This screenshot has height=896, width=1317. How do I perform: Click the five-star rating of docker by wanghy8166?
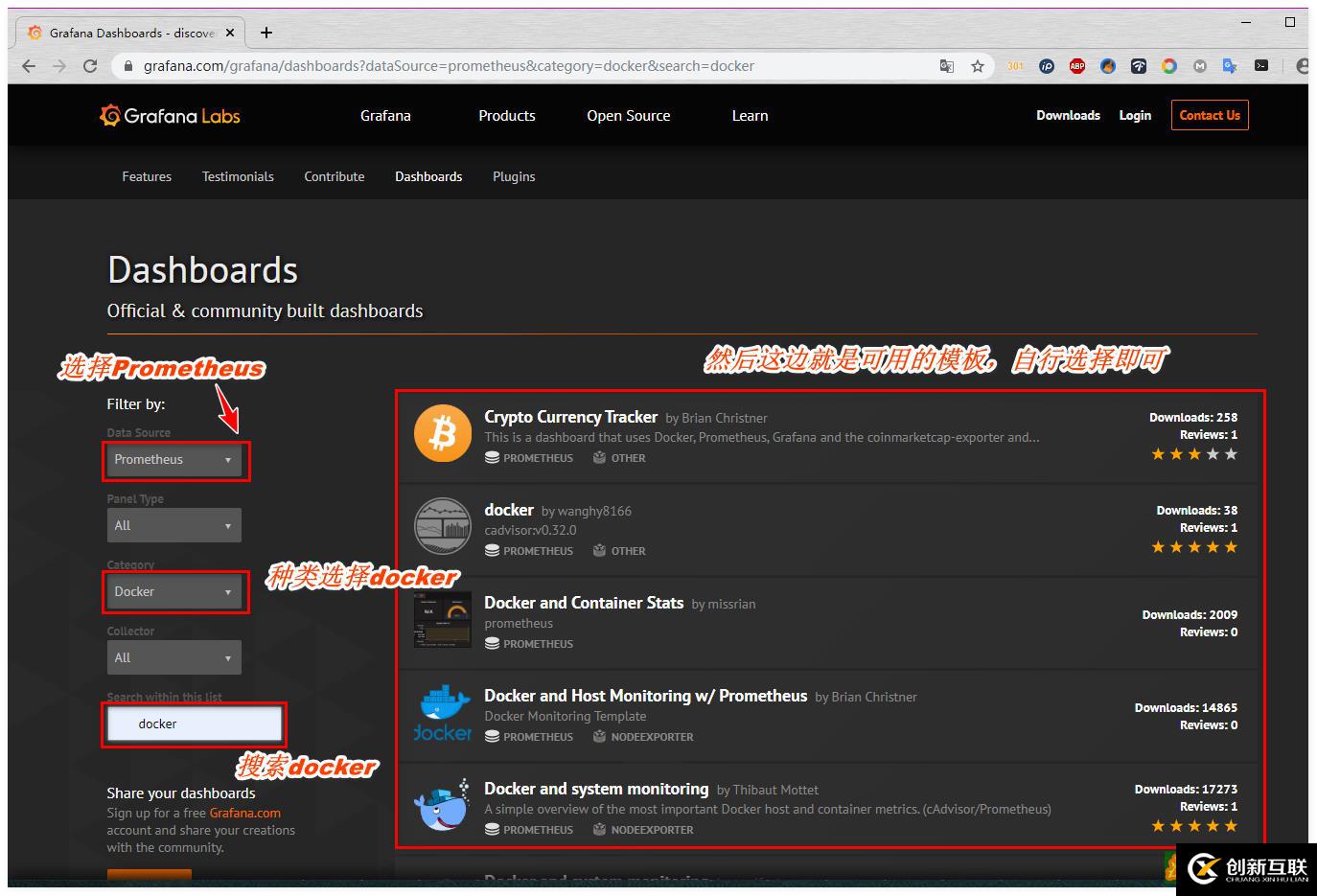pos(1194,547)
